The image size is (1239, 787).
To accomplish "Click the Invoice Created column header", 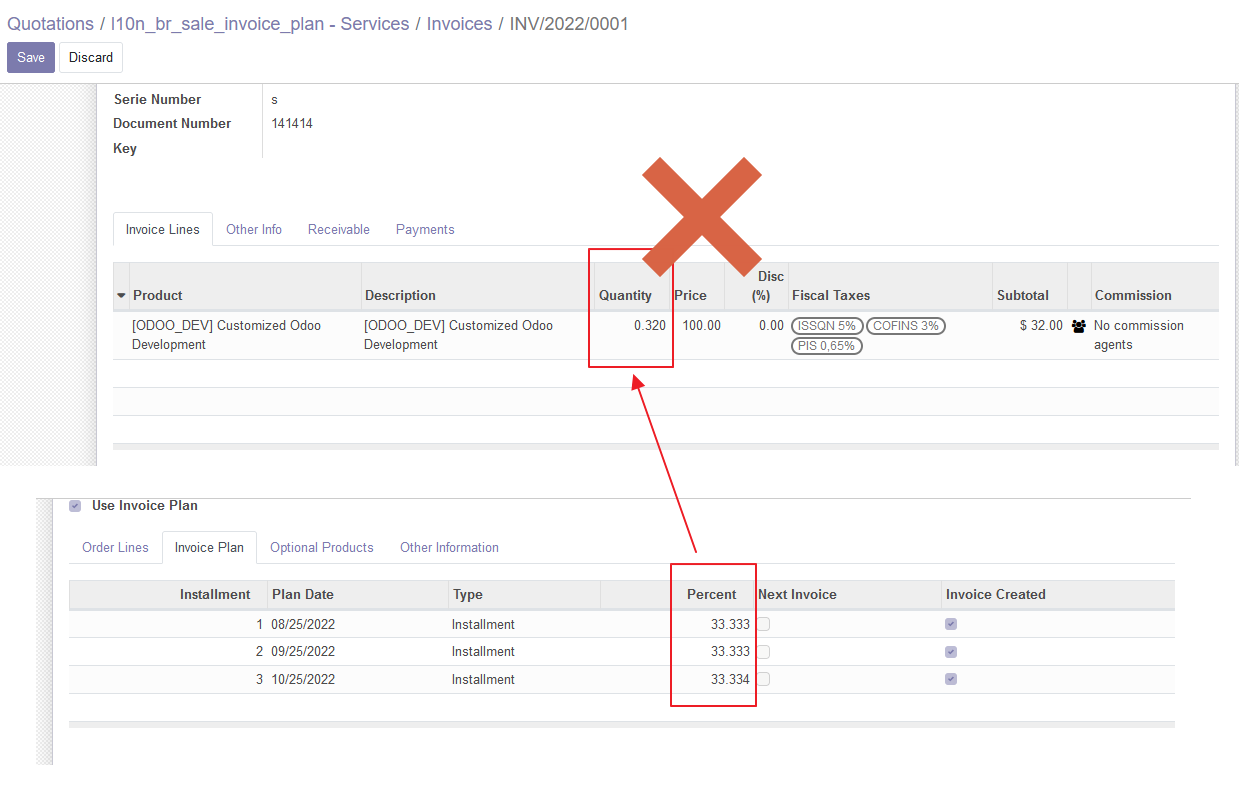I will click(x=995, y=594).
